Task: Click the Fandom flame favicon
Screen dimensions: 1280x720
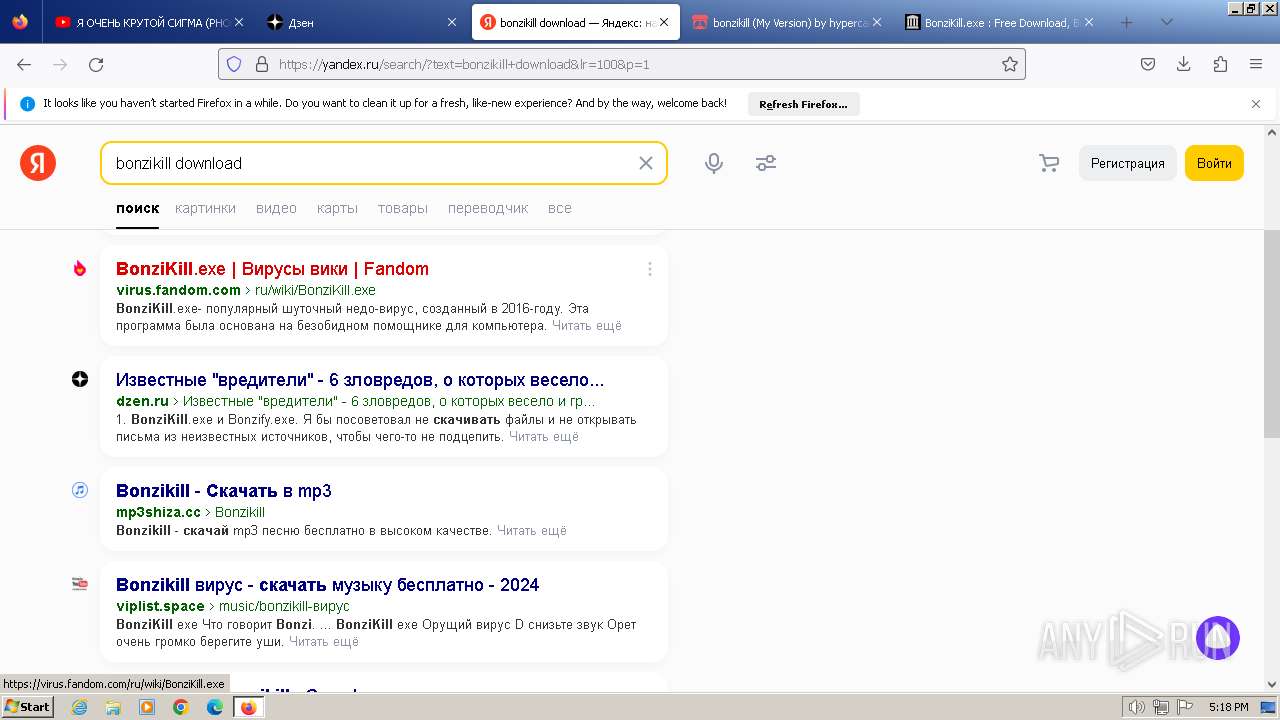Action: (80, 268)
